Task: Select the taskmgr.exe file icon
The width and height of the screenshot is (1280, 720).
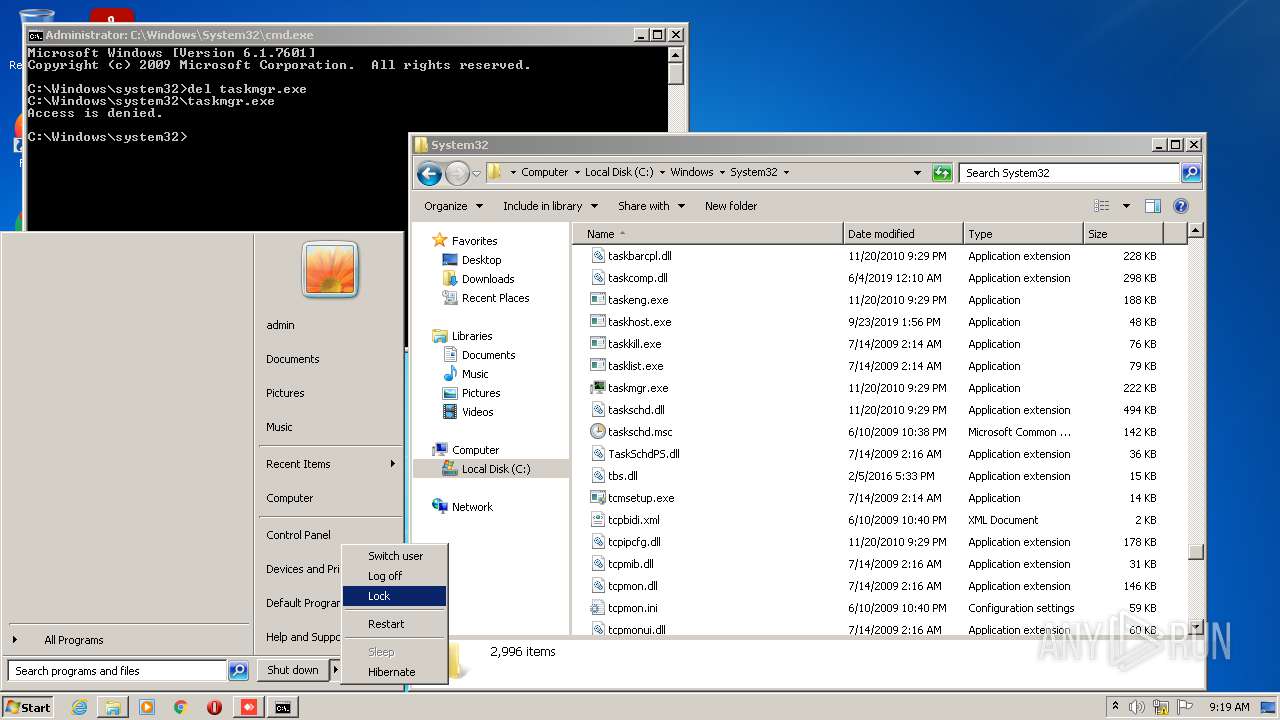Action: pos(598,388)
